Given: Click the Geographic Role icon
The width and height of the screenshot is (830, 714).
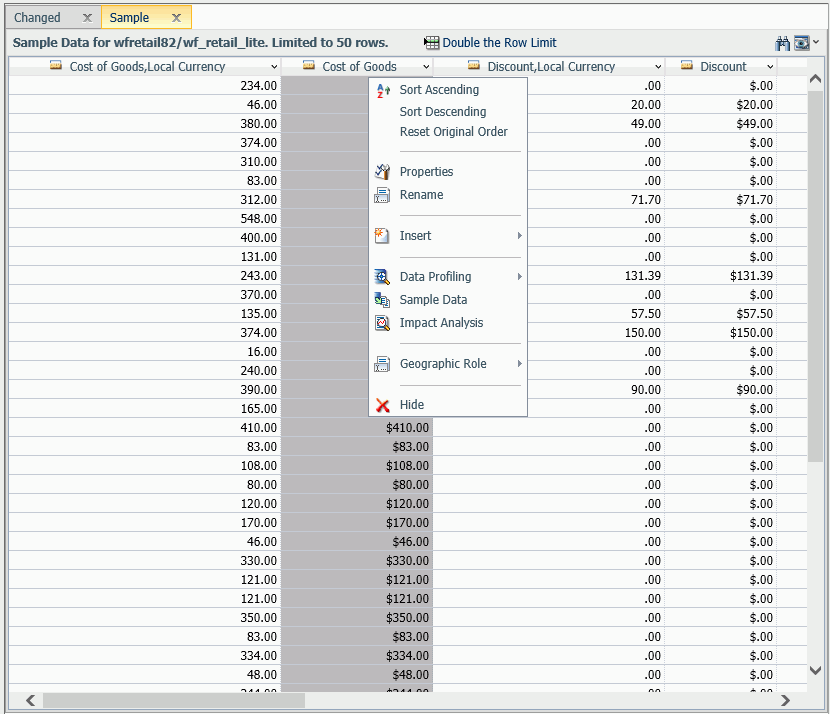Looking at the screenshot, I should pyautogui.click(x=382, y=364).
